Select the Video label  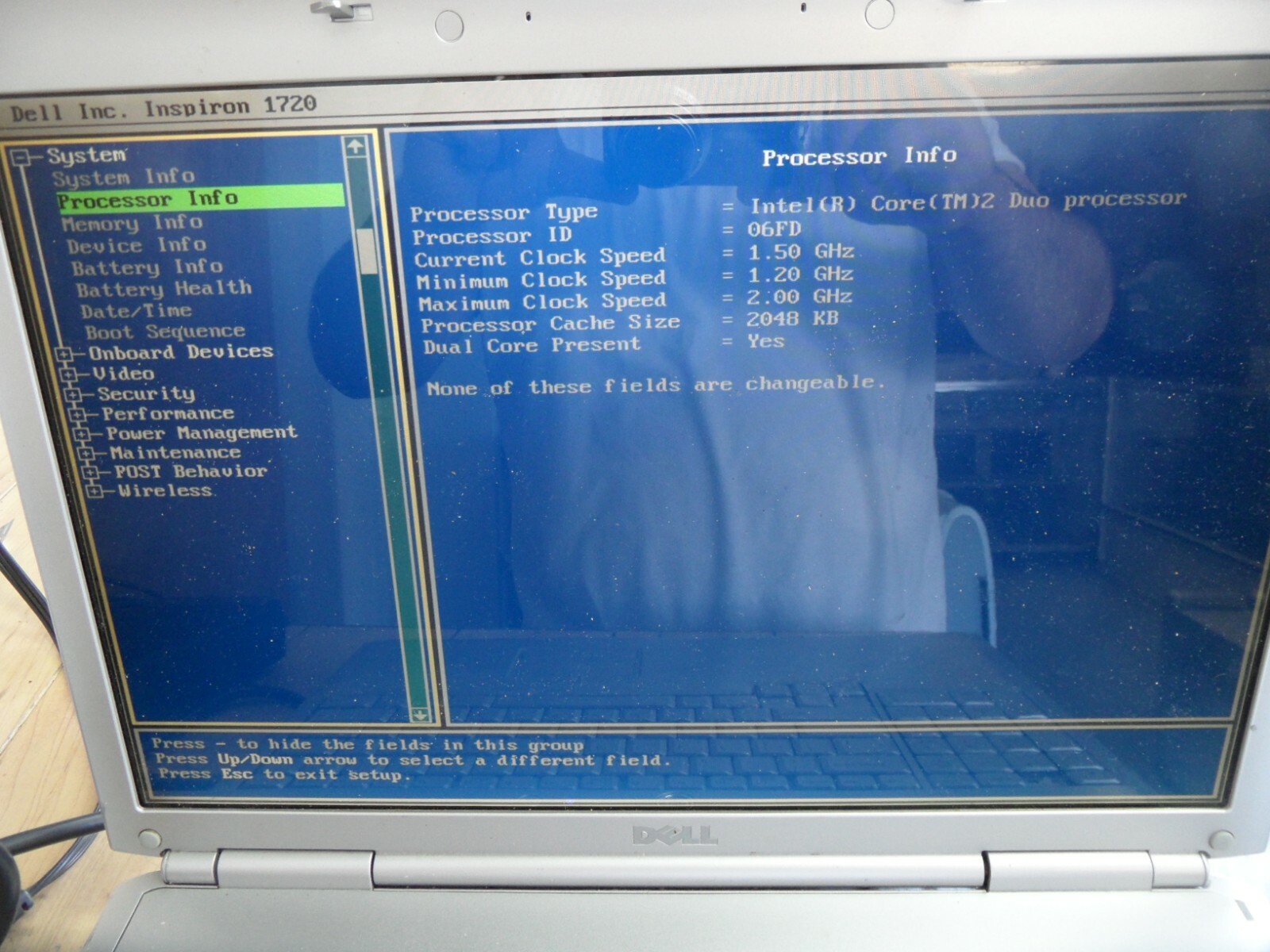[123, 373]
